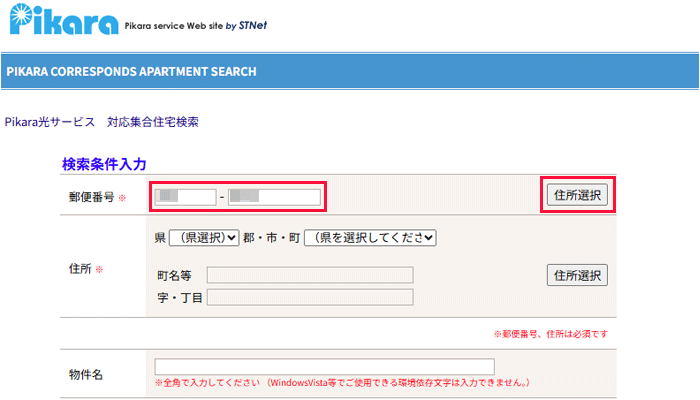Viewport: 700px width, 400px height.
Task: Click the red ※郵便番号、住所は必須です notice
Action: point(550,333)
